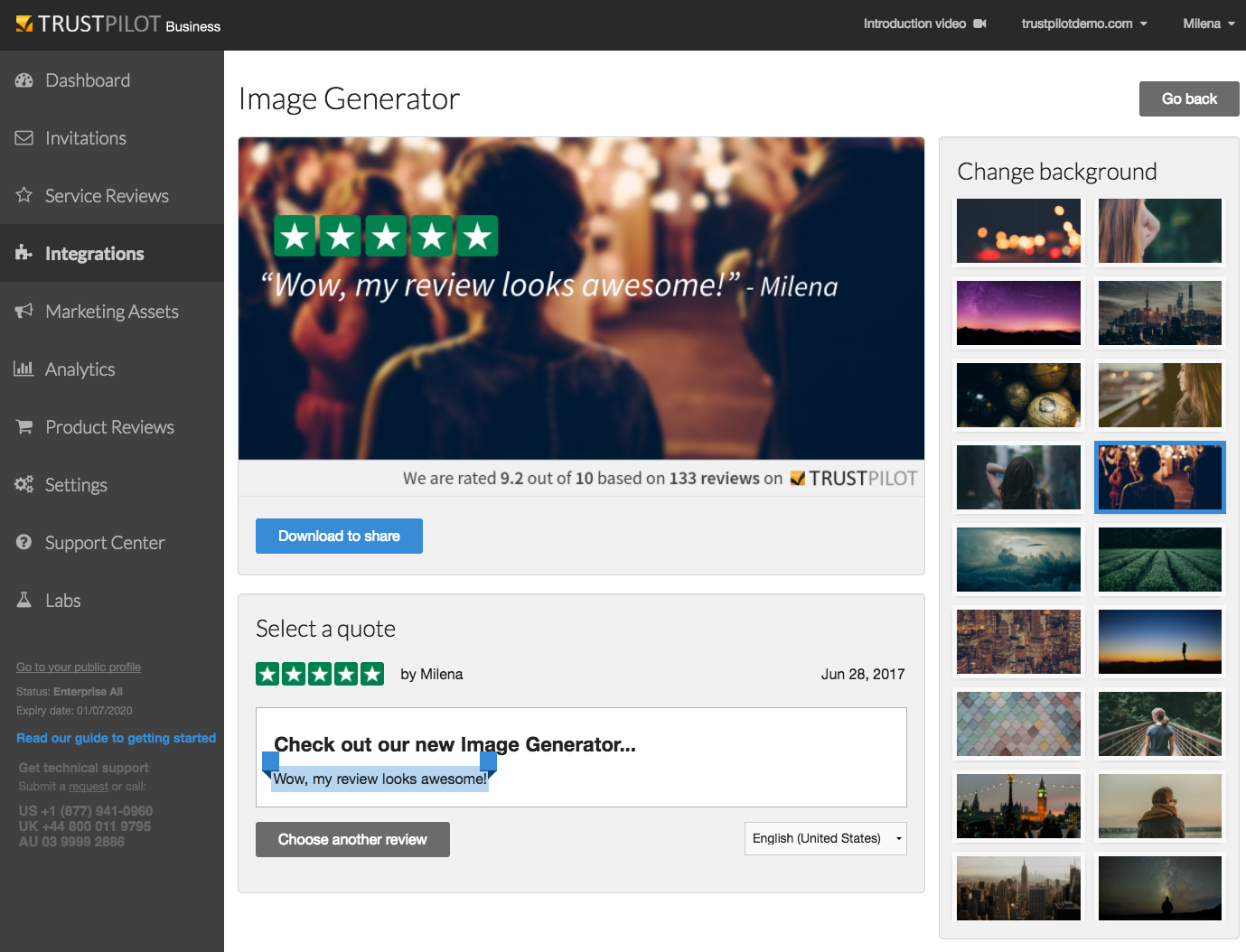Select the starry milky way background

pyautogui.click(x=1160, y=889)
